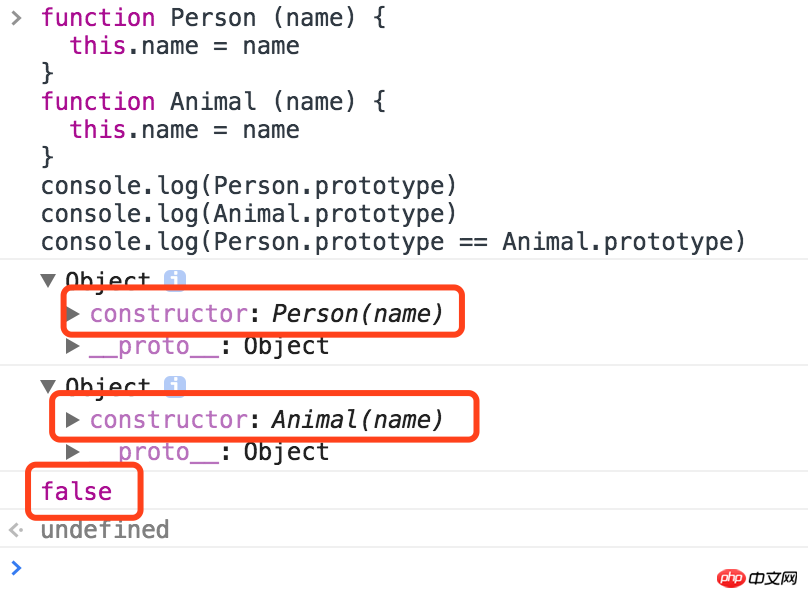
Task: Expand the Person(name) constructor entry
Action: (x=73, y=314)
